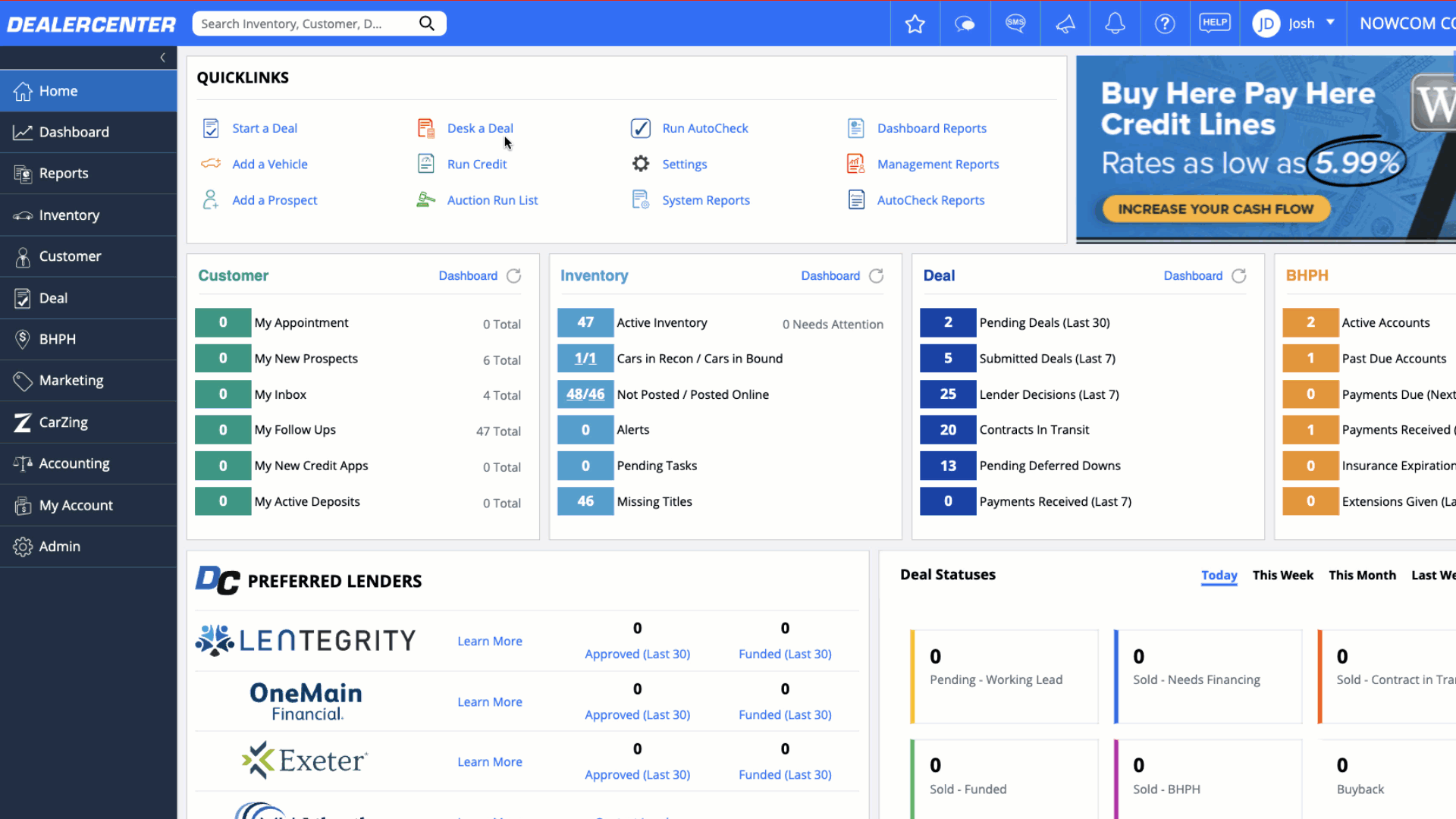
Task: Refresh the Deal panel
Action: (x=1239, y=276)
